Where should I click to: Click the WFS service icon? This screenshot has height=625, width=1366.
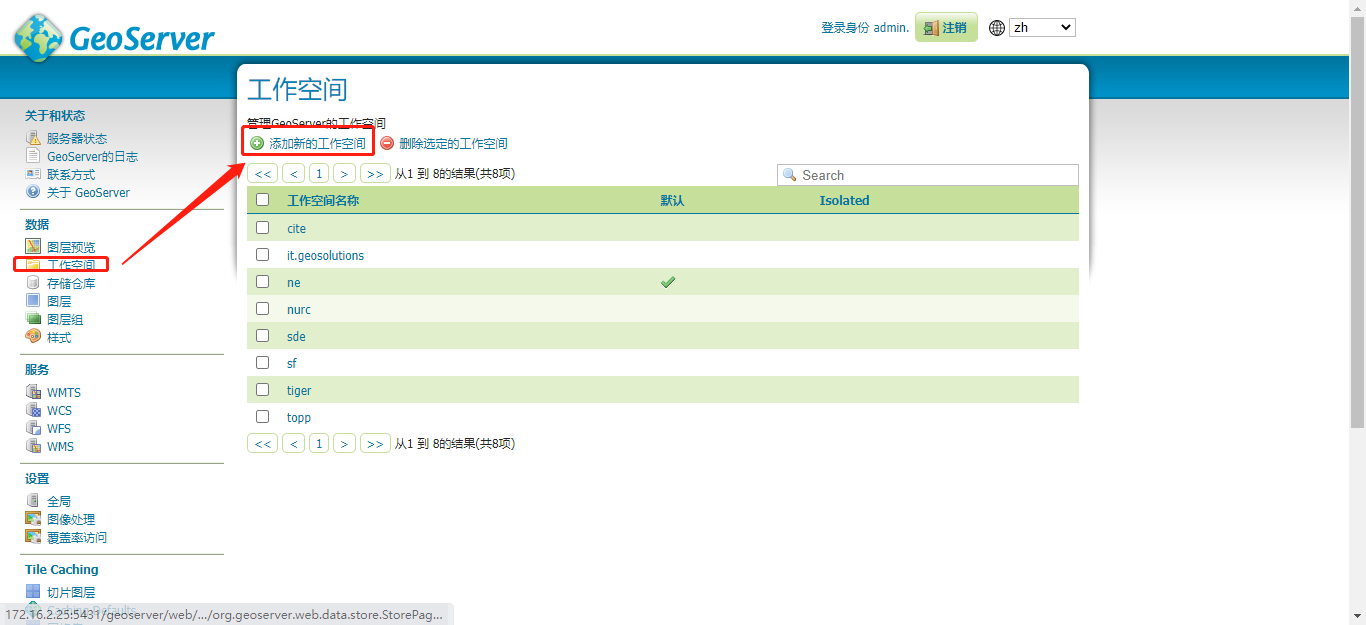(33, 428)
